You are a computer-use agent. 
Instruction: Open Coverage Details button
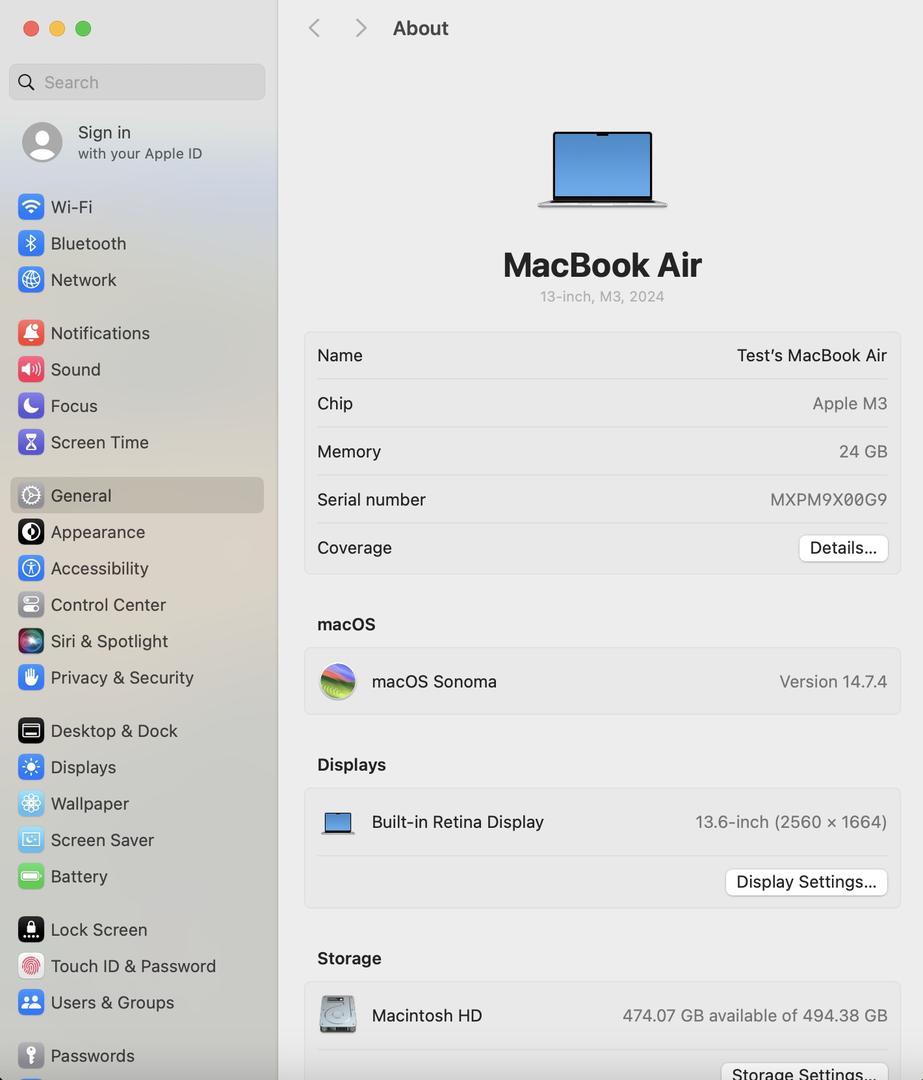pos(843,548)
